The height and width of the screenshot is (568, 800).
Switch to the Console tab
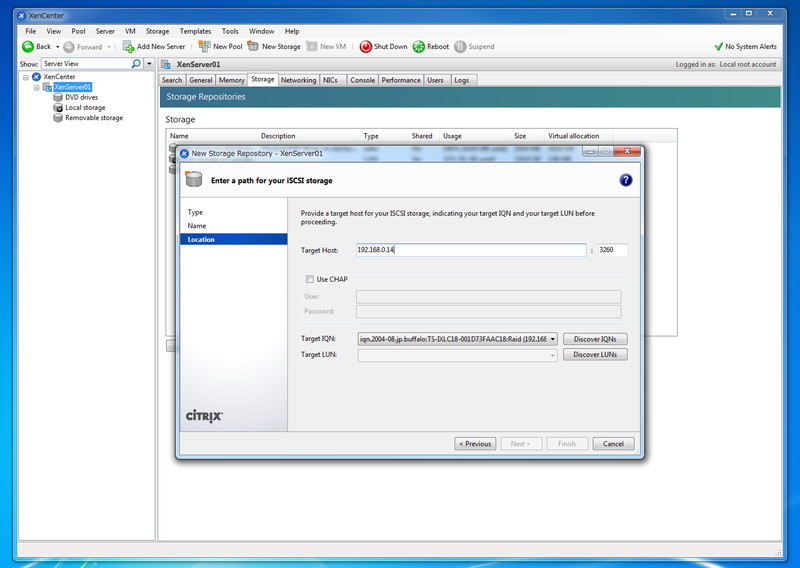(x=363, y=80)
